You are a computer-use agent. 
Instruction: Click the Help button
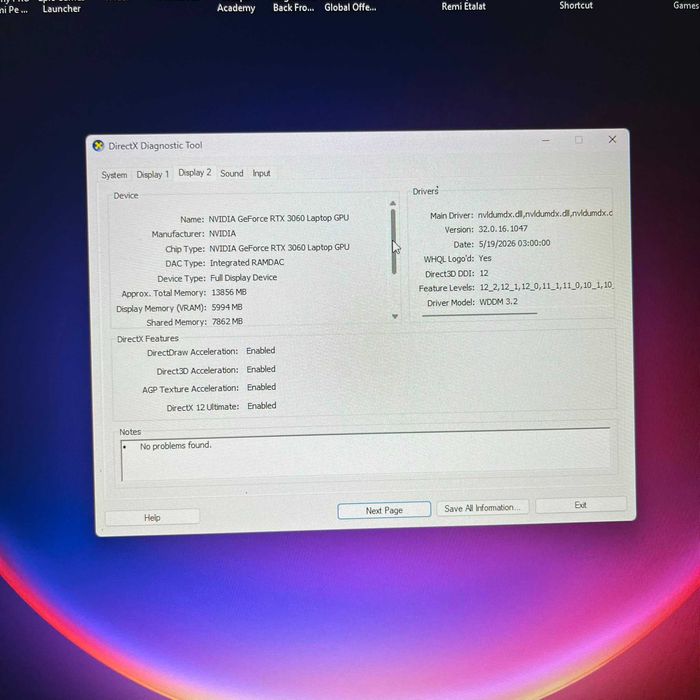click(x=152, y=517)
